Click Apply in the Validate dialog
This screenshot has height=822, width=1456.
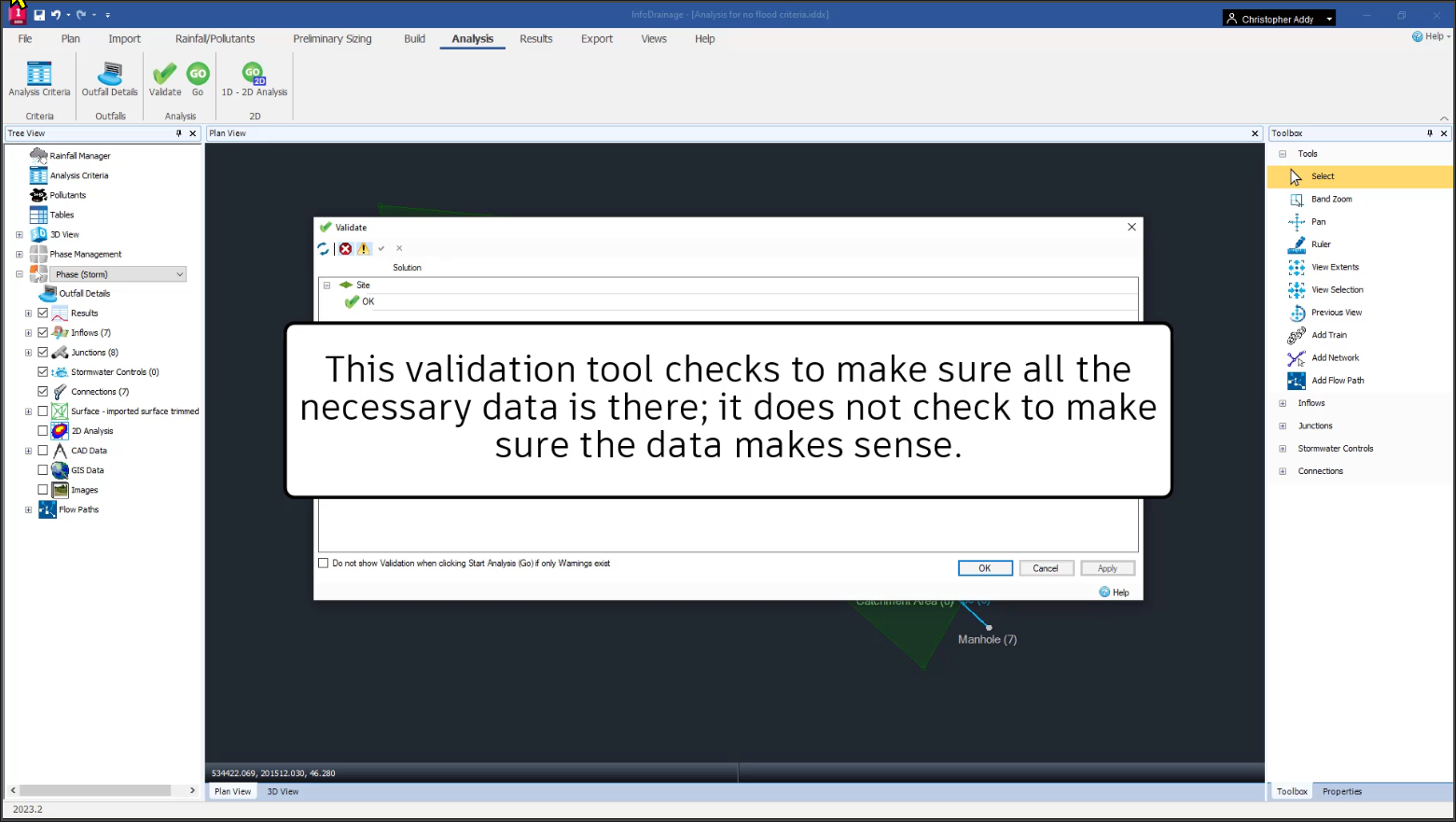click(1107, 568)
